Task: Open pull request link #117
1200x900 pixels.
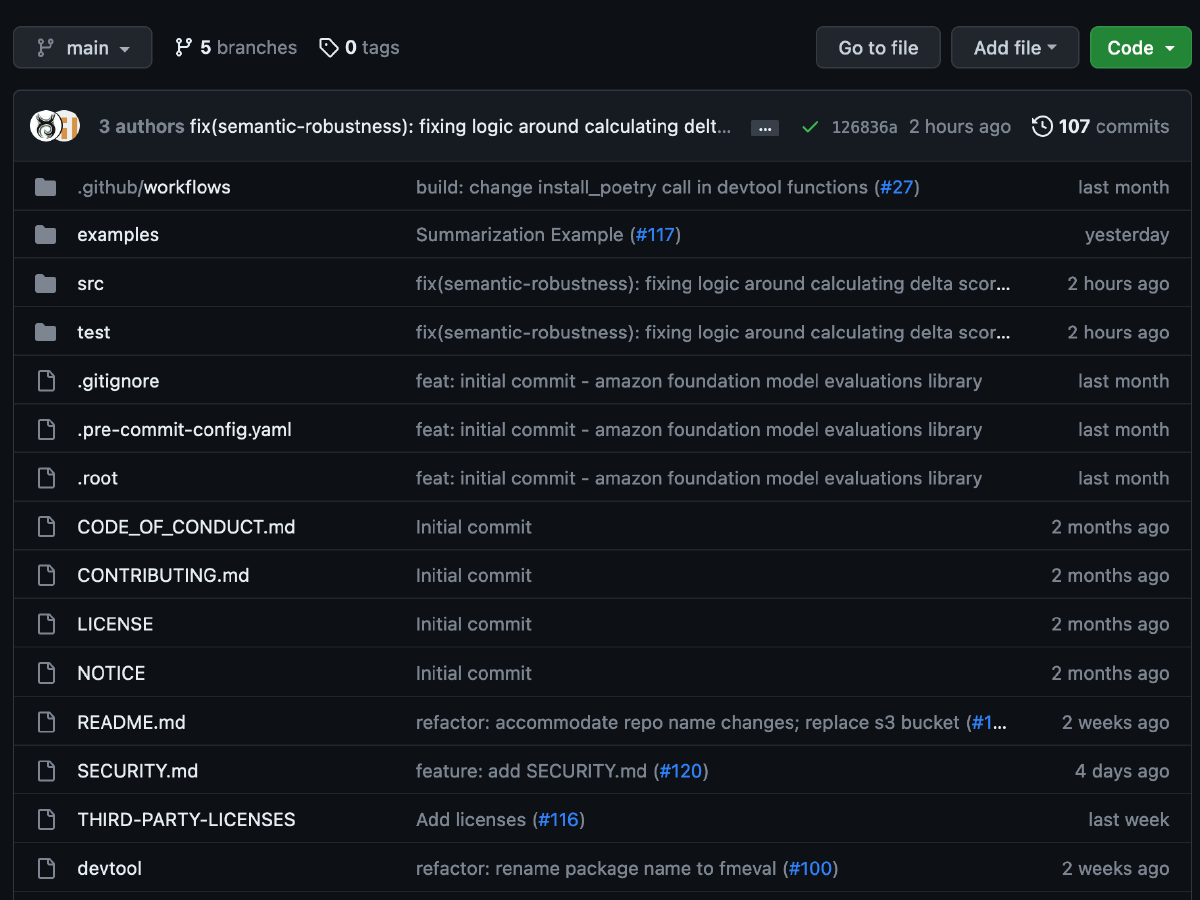Action: pyautogui.click(x=656, y=234)
